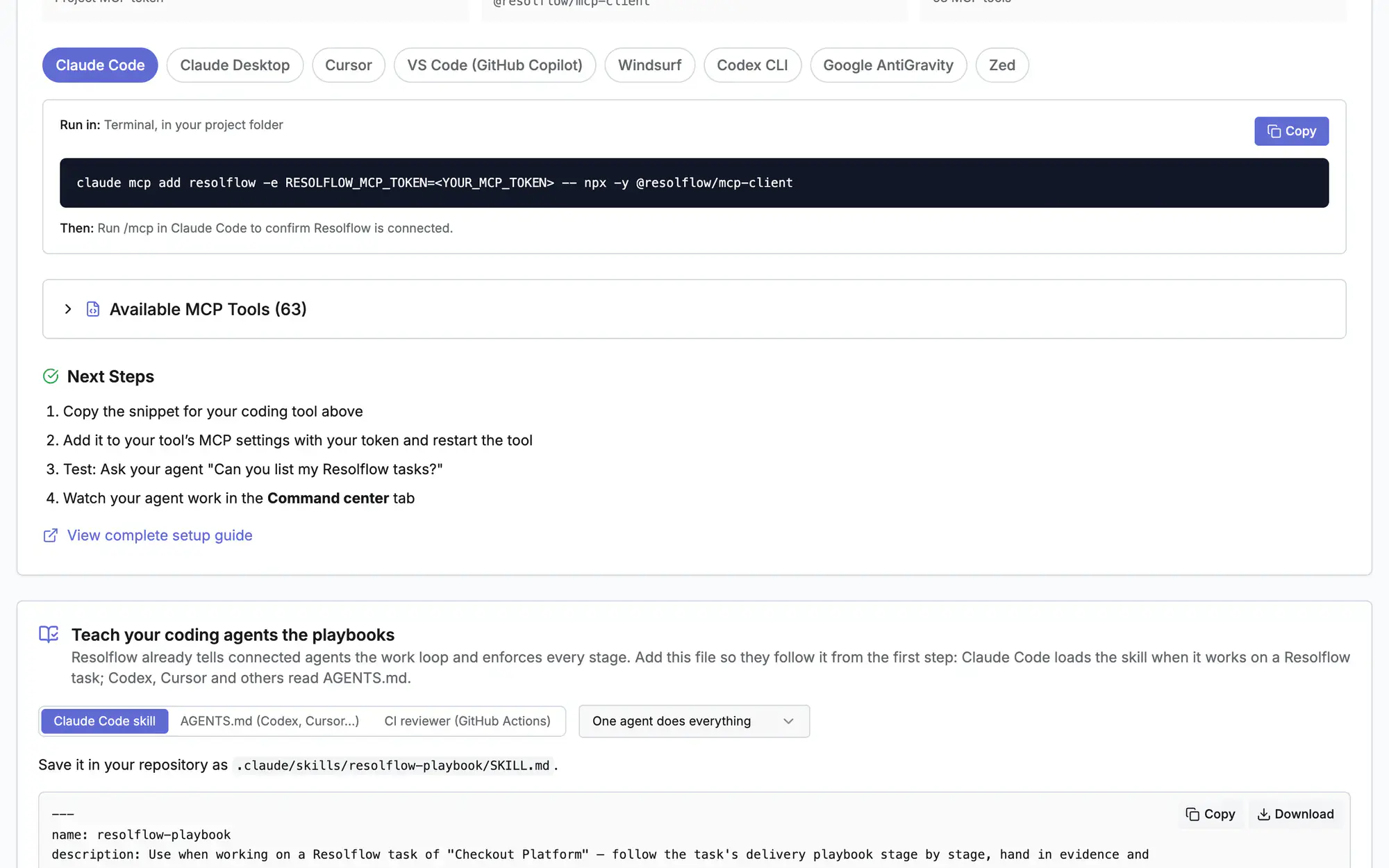Click 'Run in: Terminal' instruction text
This screenshot has height=868, width=1389.
click(x=172, y=125)
